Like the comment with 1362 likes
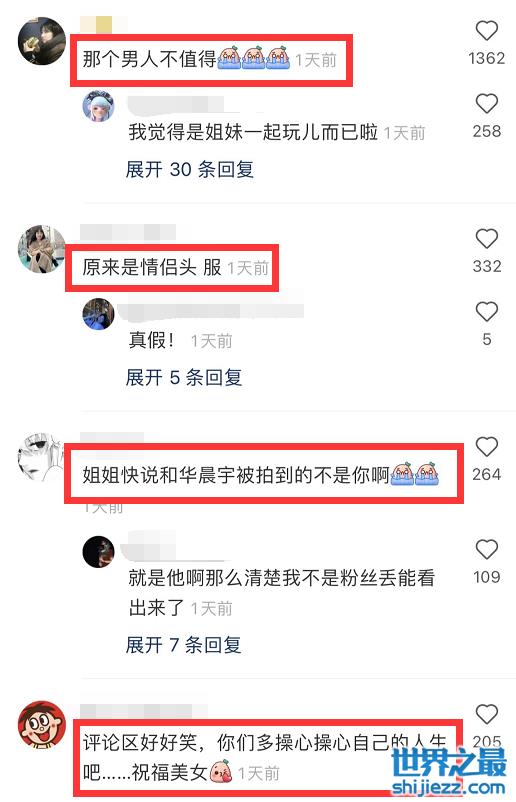Image resolution: width=516 pixels, height=802 pixels. [486, 31]
